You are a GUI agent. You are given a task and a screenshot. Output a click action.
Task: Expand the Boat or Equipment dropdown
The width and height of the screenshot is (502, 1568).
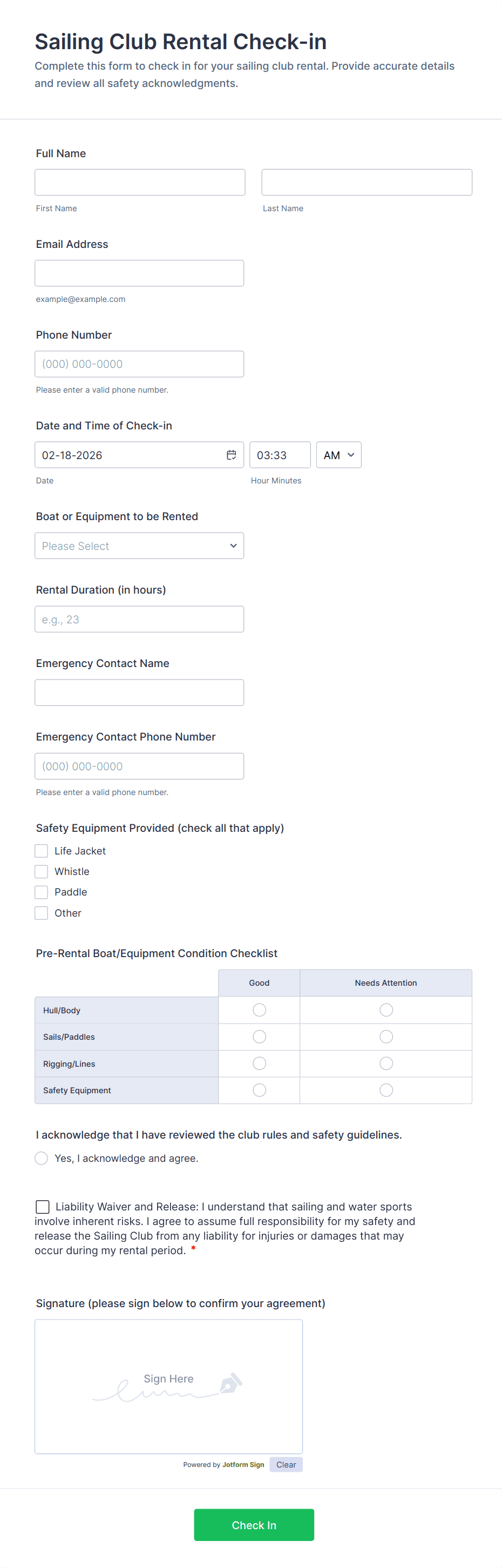click(139, 546)
